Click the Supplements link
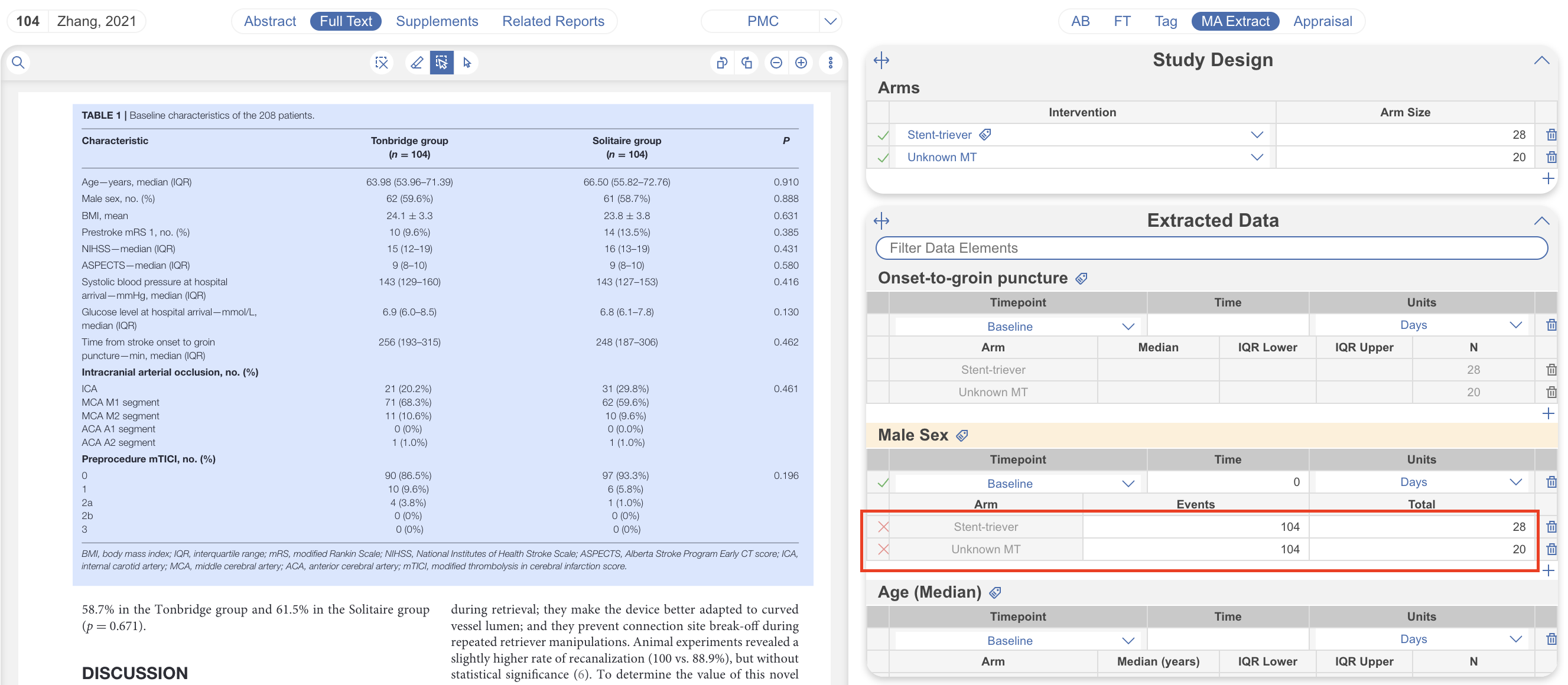1568x685 pixels. pyautogui.click(x=437, y=21)
